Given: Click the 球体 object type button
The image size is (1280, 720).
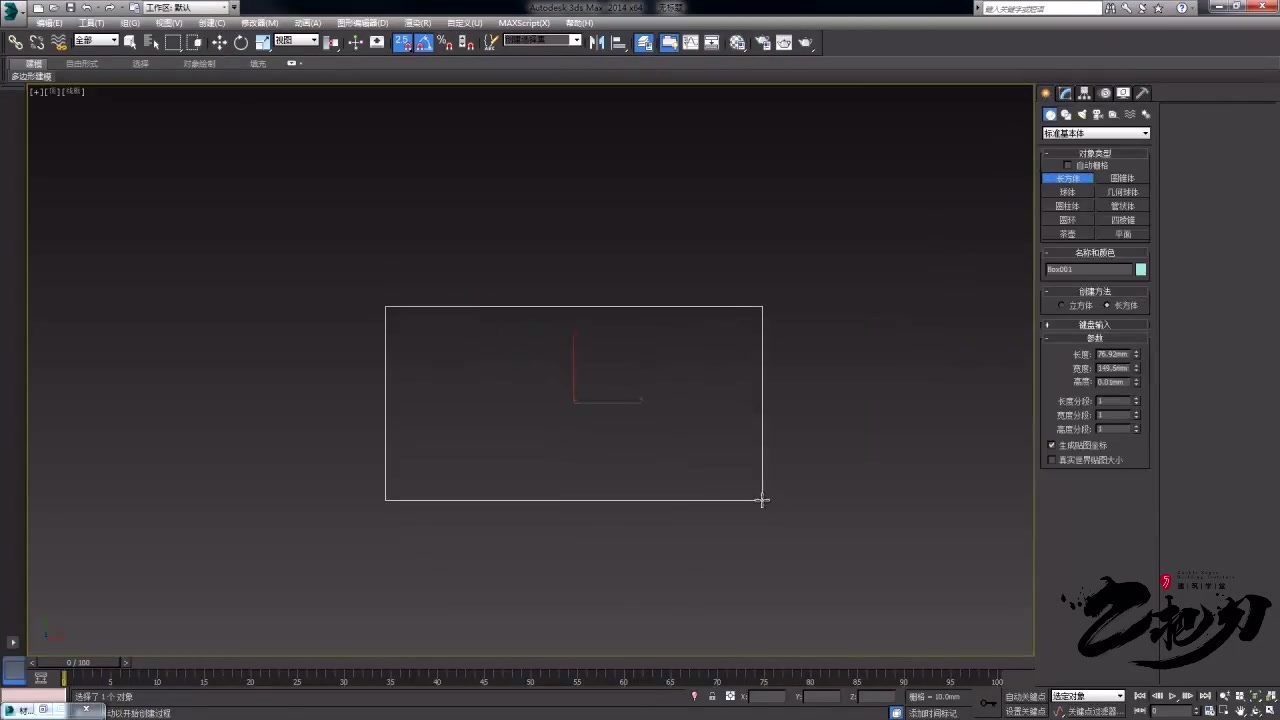Looking at the screenshot, I should [1068, 192].
